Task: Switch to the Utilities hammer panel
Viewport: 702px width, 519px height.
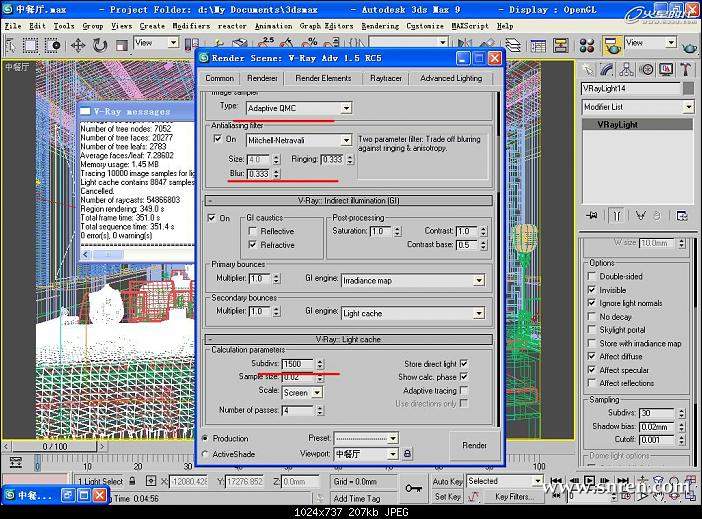Action: [x=685, y=69]
